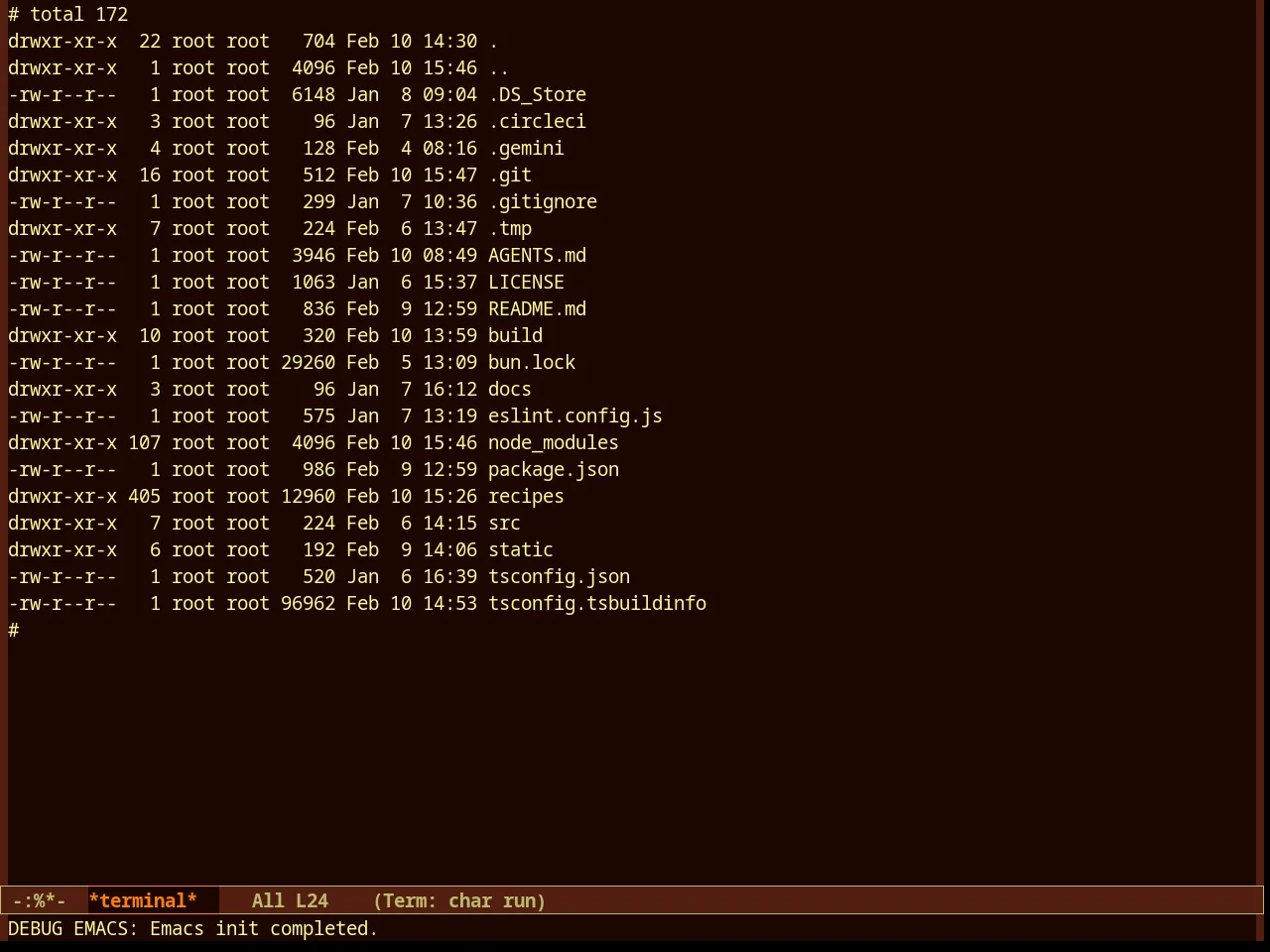Click the README.md file name
The height and width of the screenshot is (952, 1270).
tap(537, 309)
